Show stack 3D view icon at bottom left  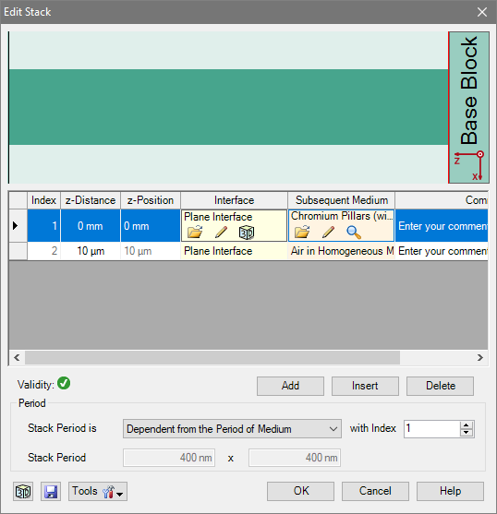click(23, 491)
